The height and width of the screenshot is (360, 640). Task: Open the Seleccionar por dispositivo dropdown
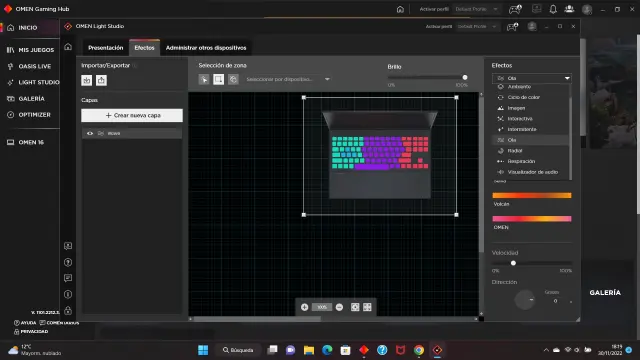(288, 79)
